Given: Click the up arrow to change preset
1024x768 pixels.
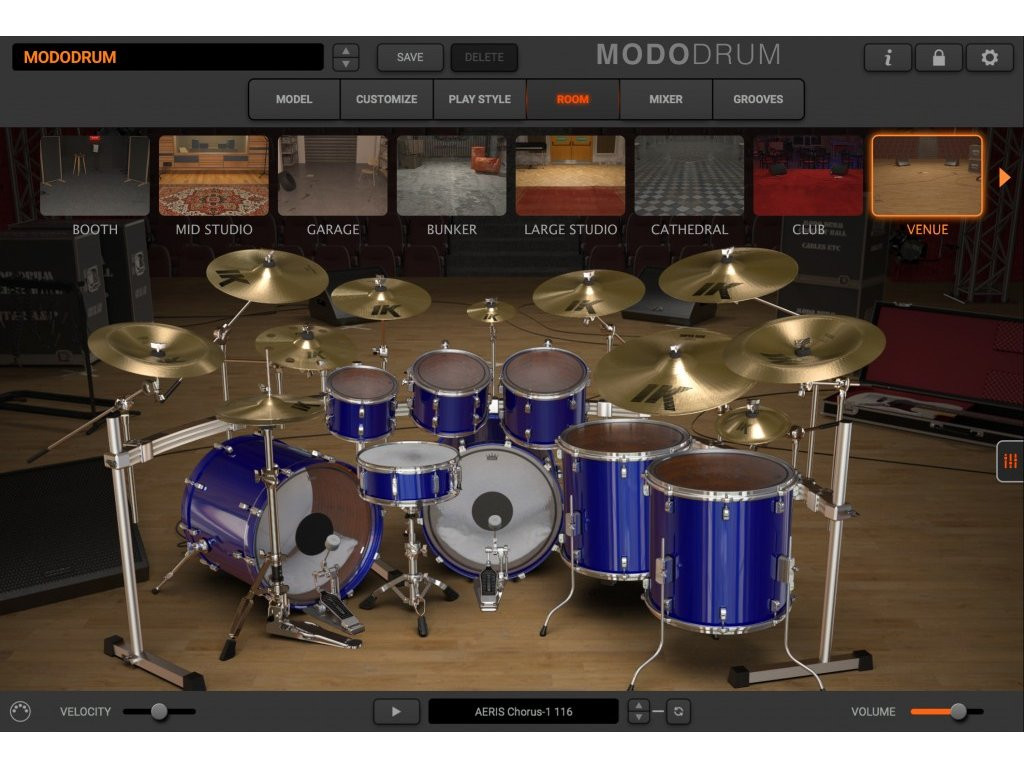Looking at the screenshot, I should 345,50.
